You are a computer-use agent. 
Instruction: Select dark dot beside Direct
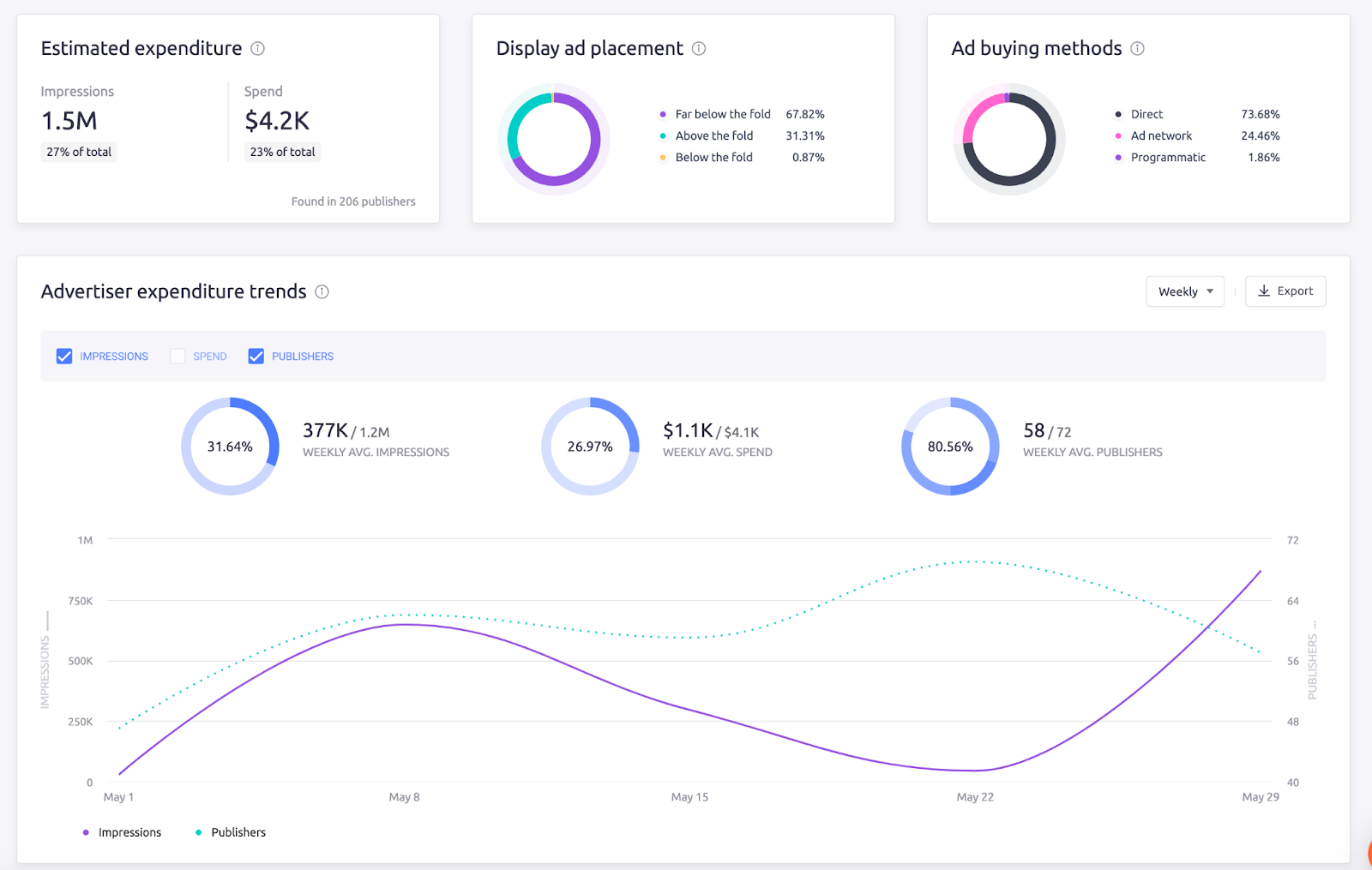(1118, 114)
